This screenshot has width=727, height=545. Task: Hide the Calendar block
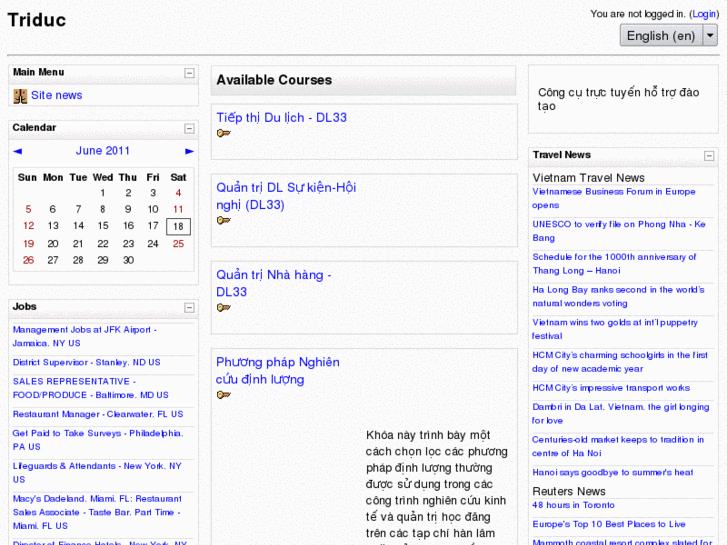[189, 128]
